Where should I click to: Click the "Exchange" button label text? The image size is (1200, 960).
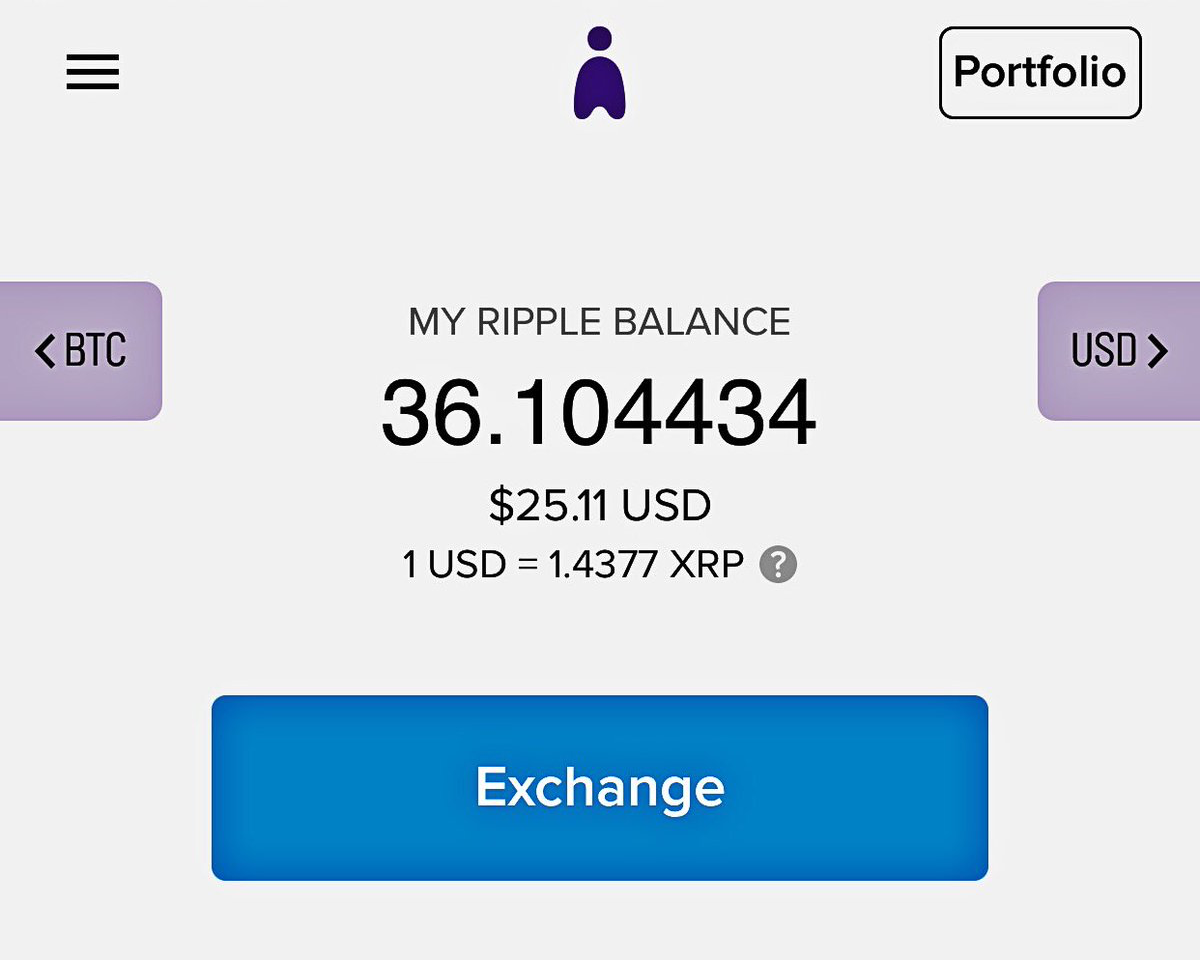pyautogui.click(x=600, y=787)
